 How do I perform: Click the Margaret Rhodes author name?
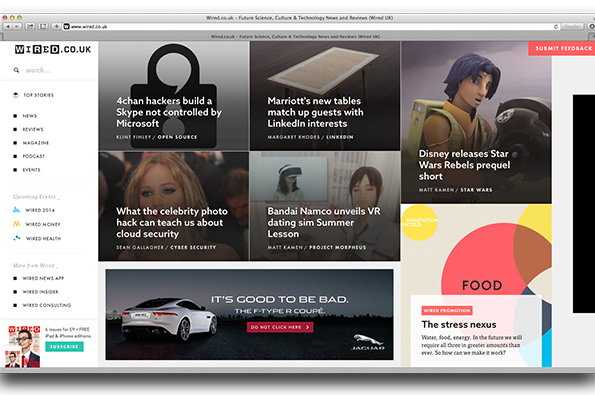click(x=293, y=137)
